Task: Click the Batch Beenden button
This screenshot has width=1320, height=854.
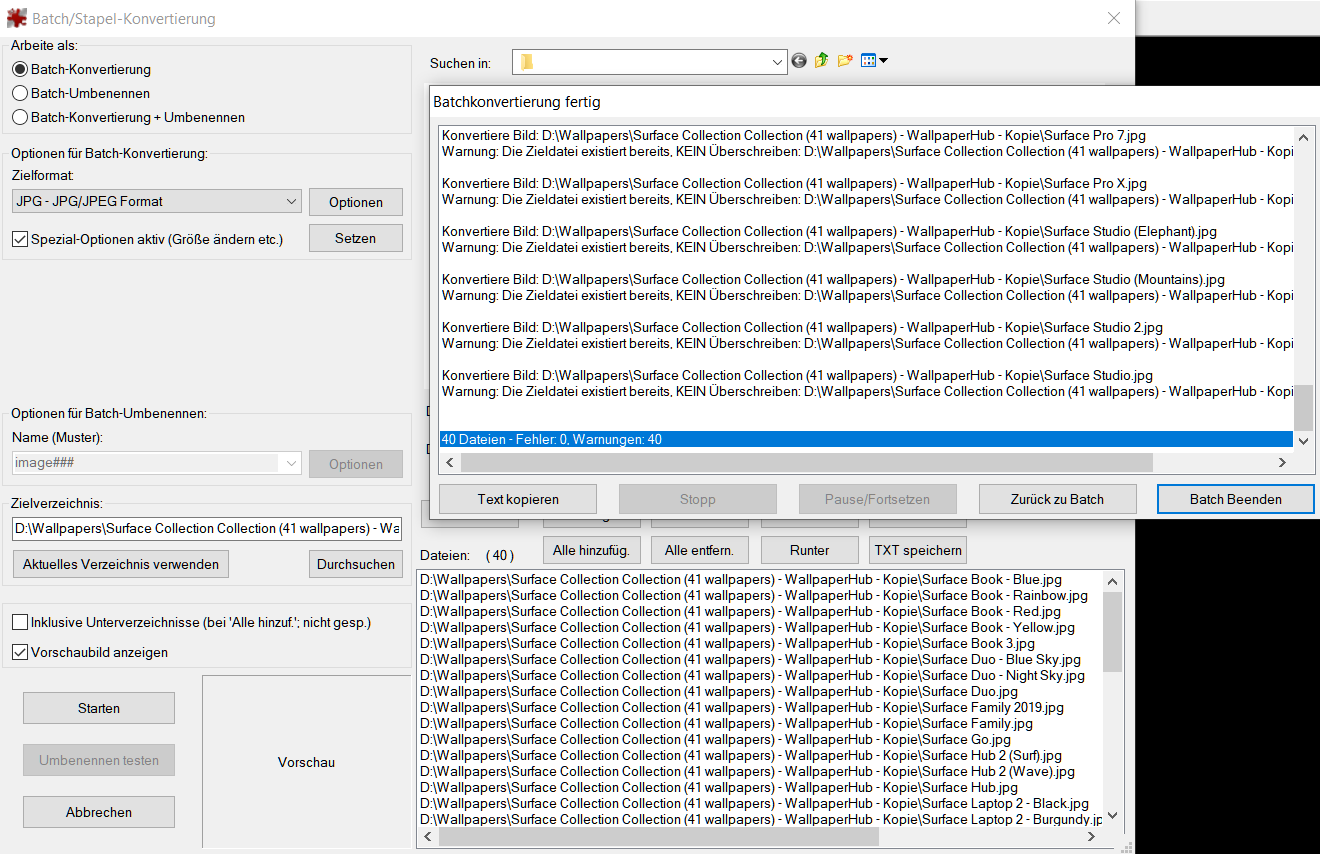Action: coord(1236,499)
